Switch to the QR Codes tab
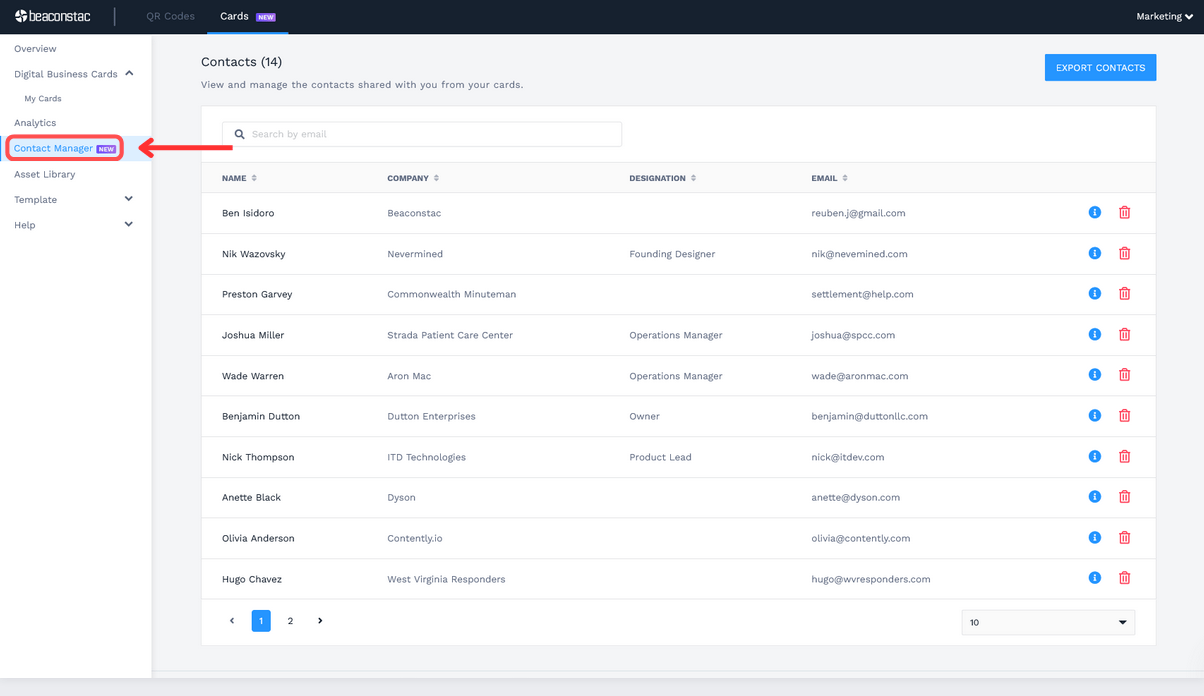 tap(170, 16)
